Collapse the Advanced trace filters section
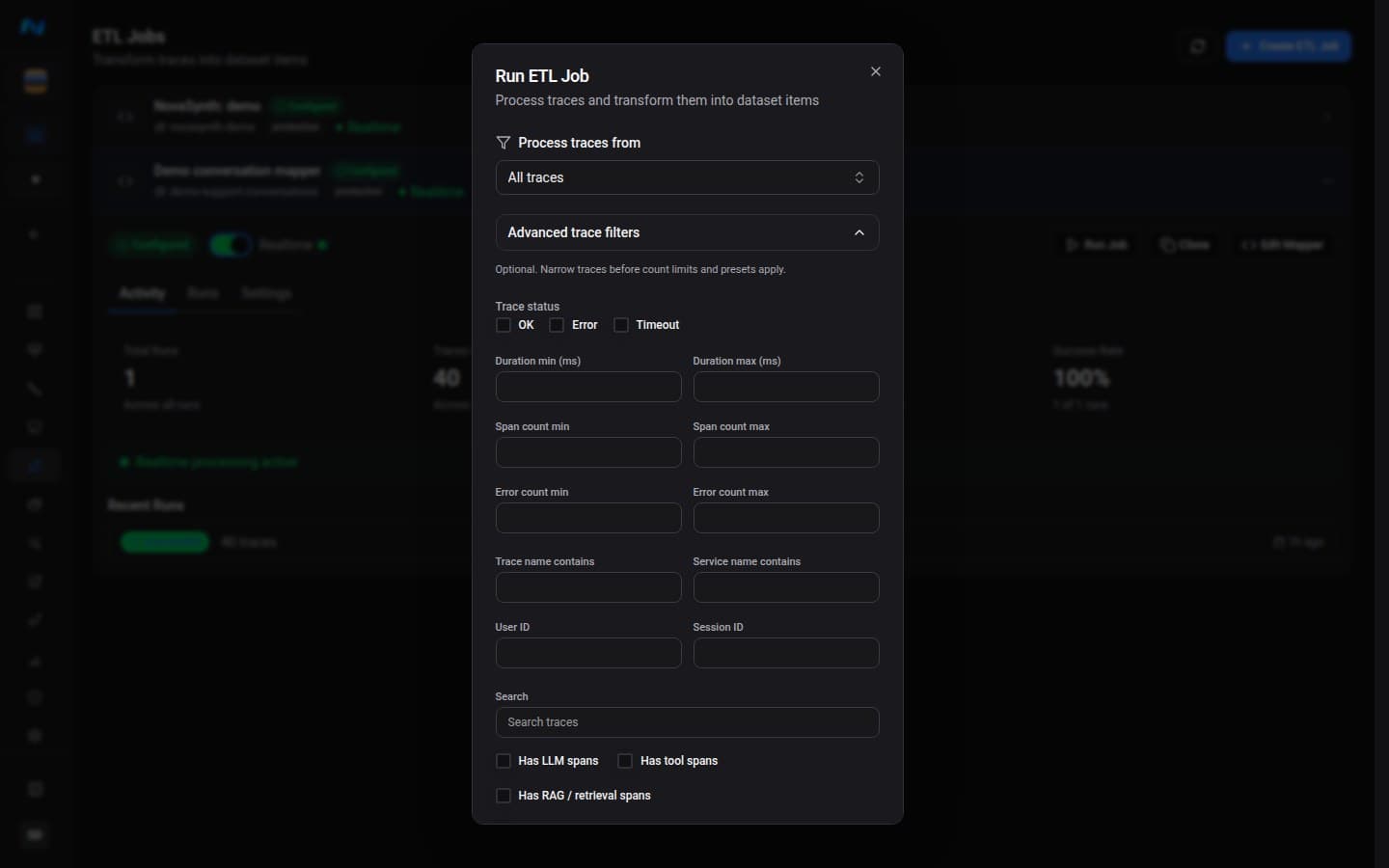Image resolution: width=1389 pixels, height=868 pixels. (x=687, y=232)
